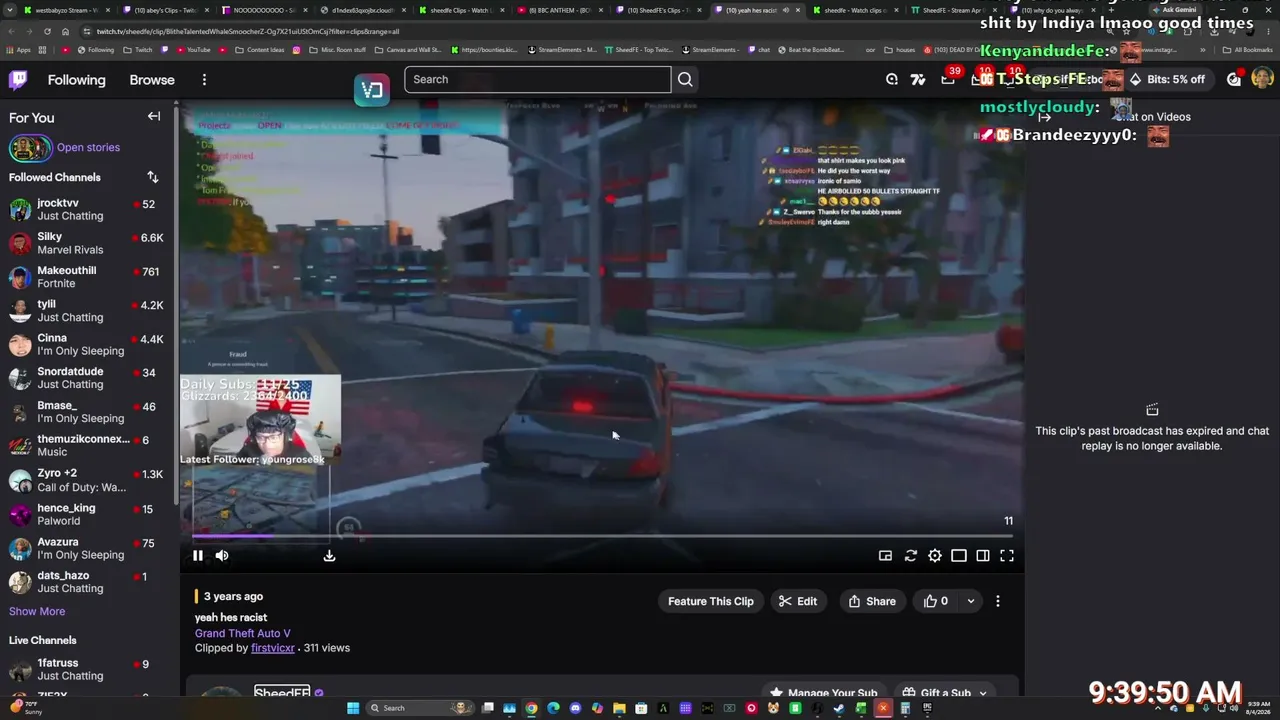This screenshot has width=1280, height=720.
Task: Open the Silky channel
Action: 86,243
